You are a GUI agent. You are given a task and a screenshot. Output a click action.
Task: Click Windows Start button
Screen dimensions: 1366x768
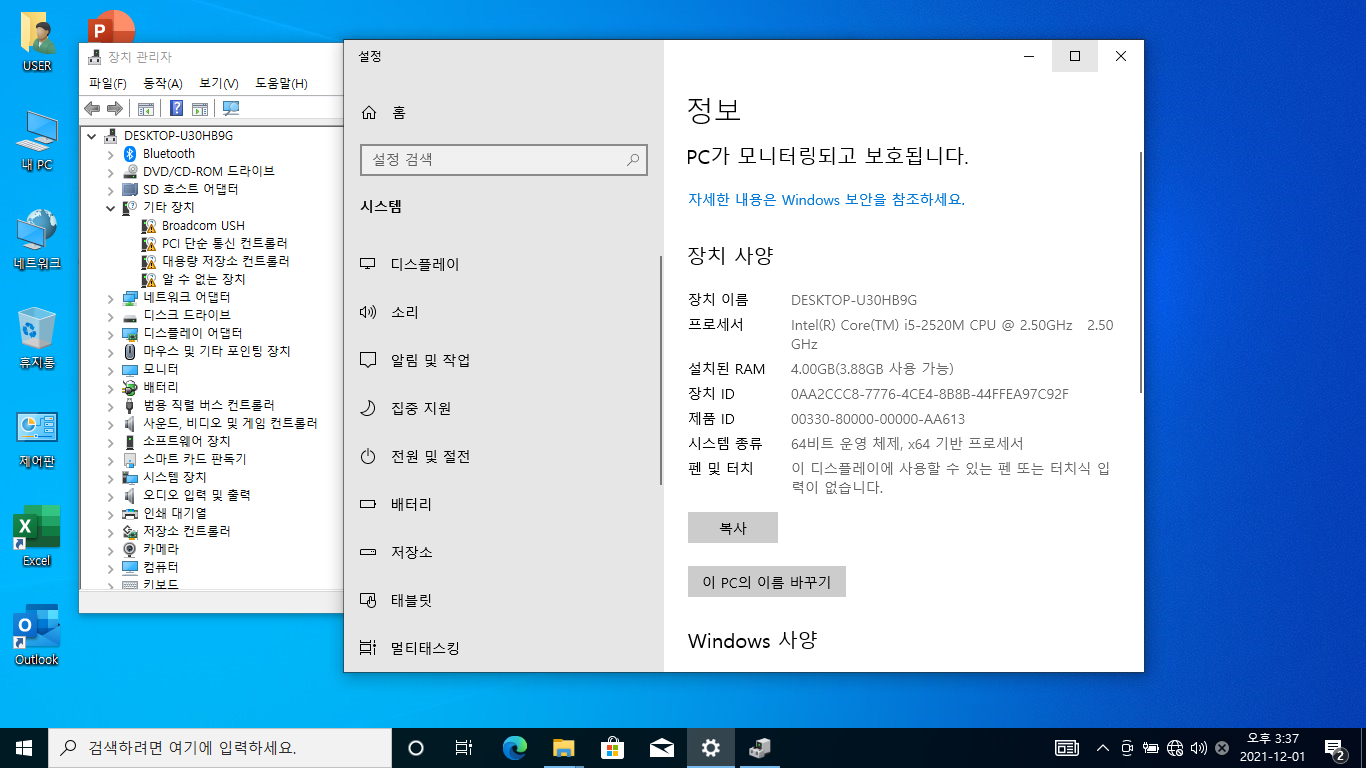24,747
